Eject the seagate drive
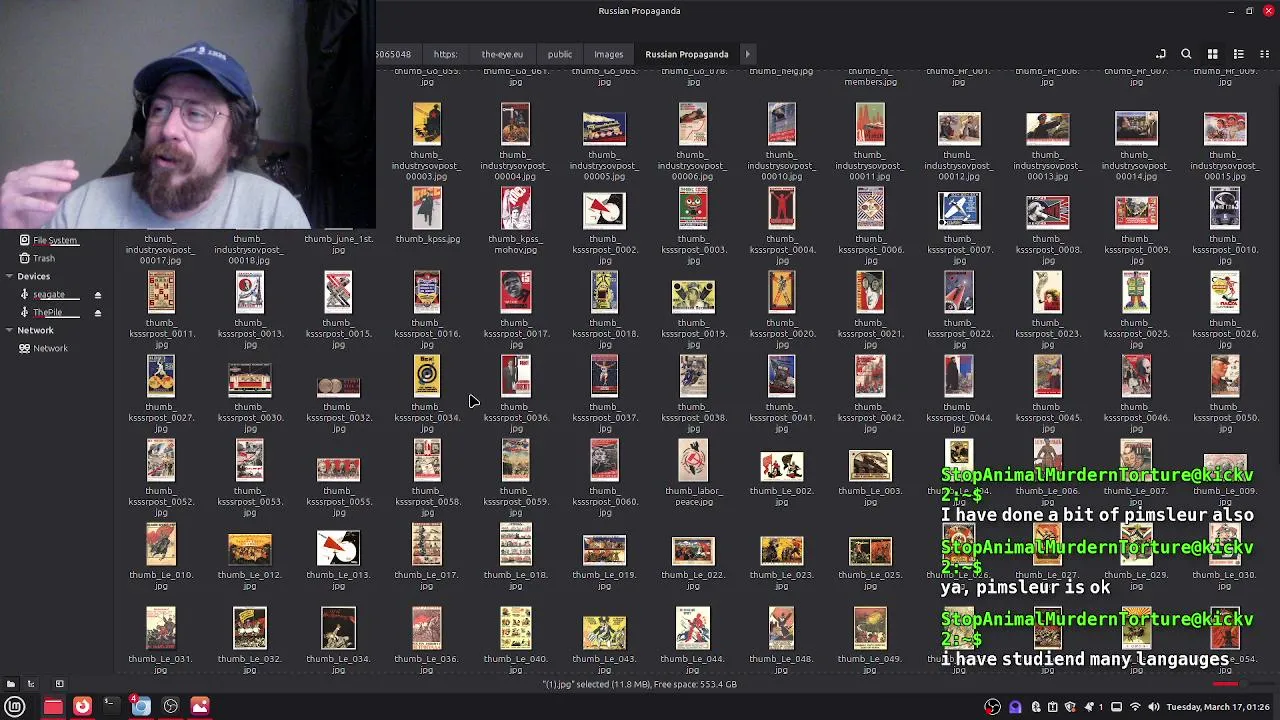This screenshot has width=1280, height=720. coord(98,295)
